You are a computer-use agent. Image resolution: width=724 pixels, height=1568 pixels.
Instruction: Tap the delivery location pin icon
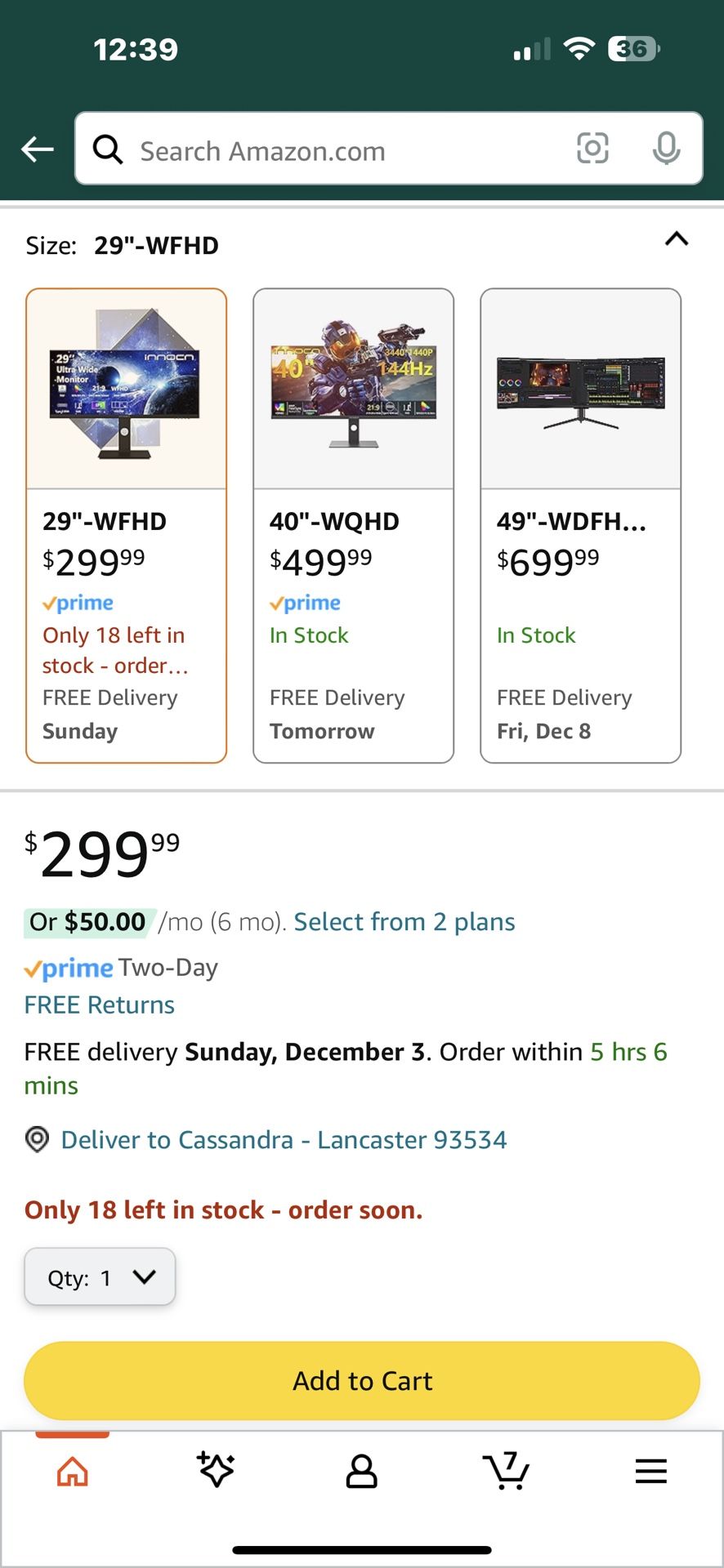tap(37, 1139)
